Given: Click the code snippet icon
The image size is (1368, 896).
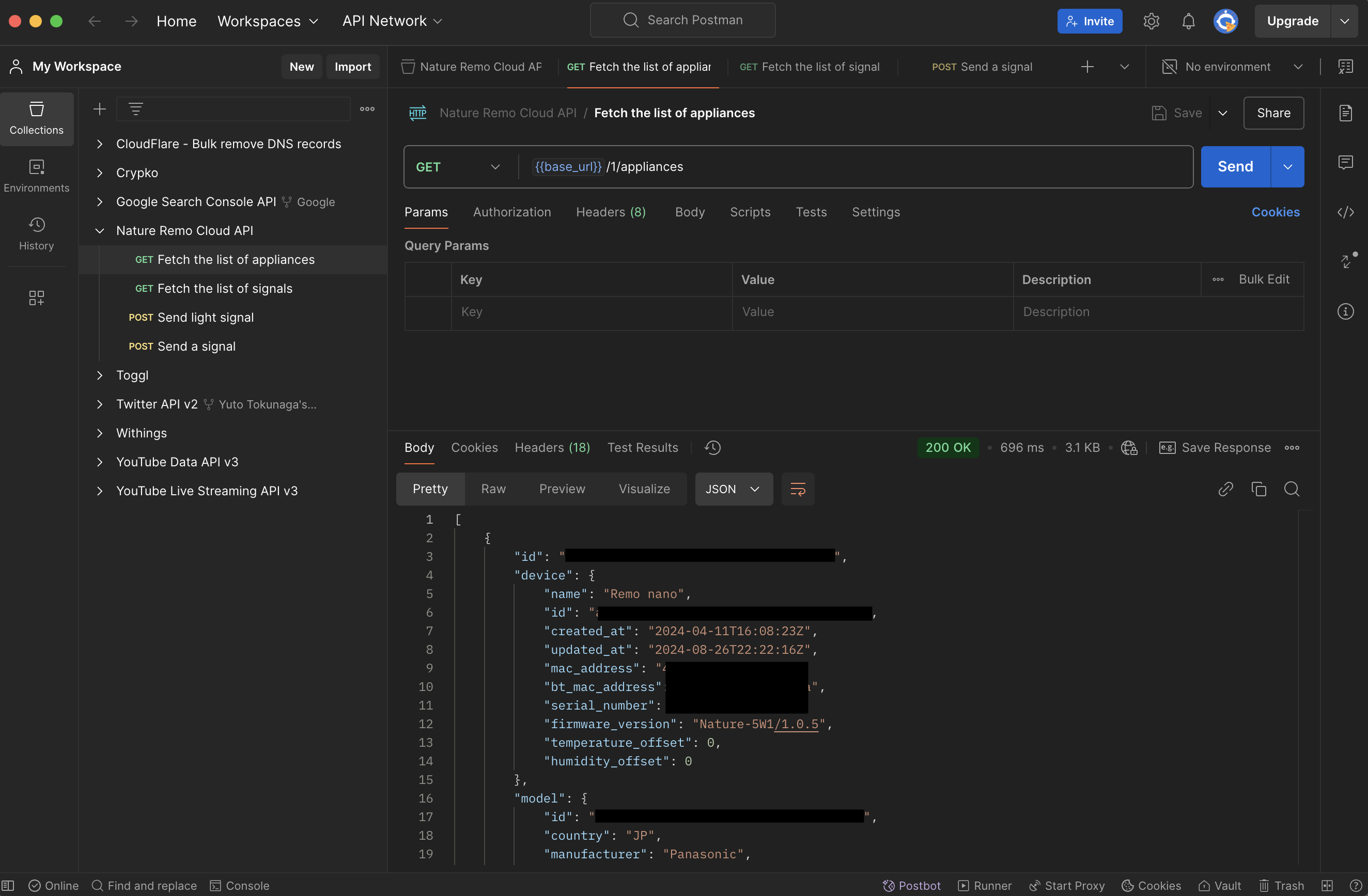Looking at the screenshot, I should [x=1345, y=212].
